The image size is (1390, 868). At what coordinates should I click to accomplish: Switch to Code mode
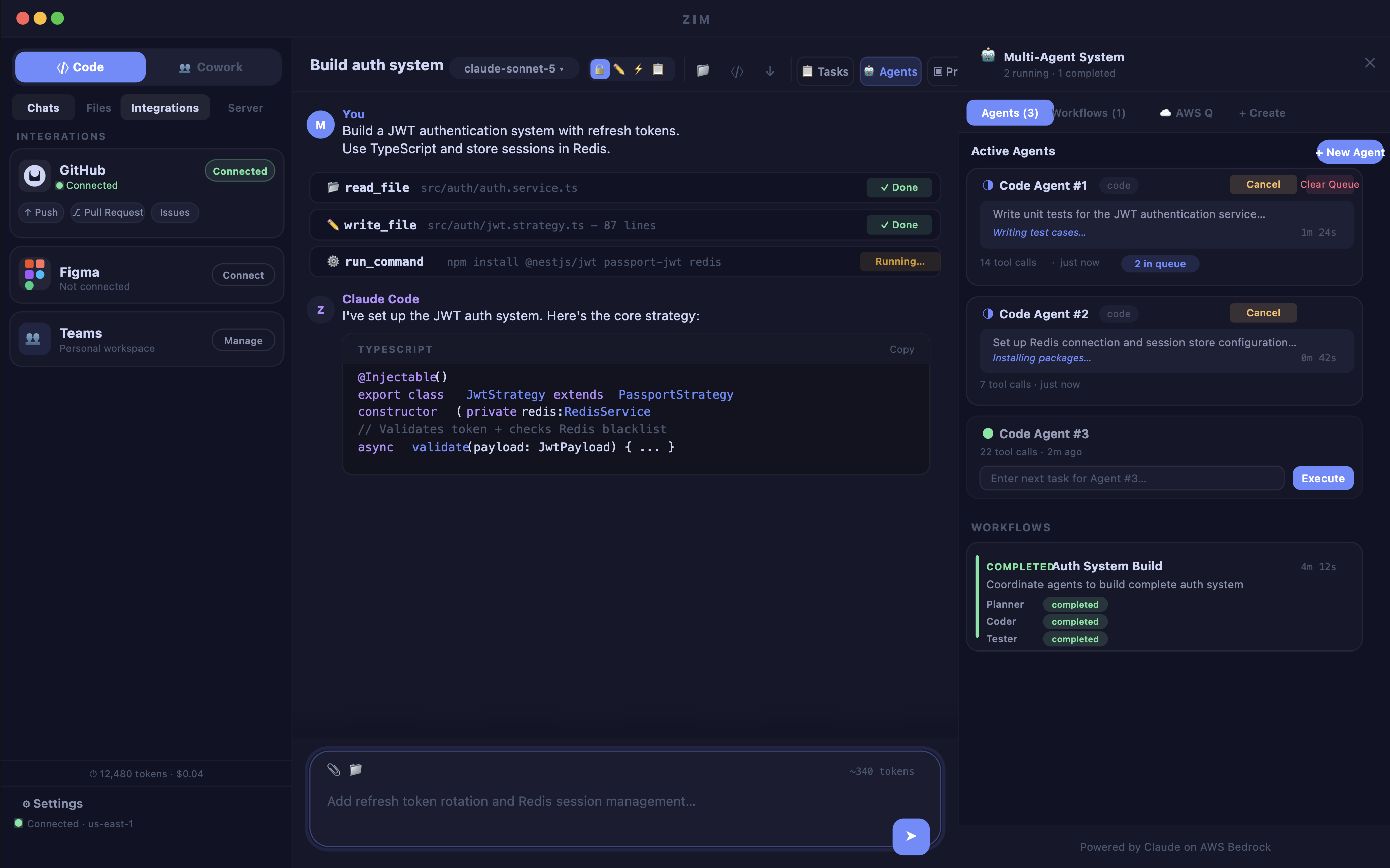tap(81, 67)
